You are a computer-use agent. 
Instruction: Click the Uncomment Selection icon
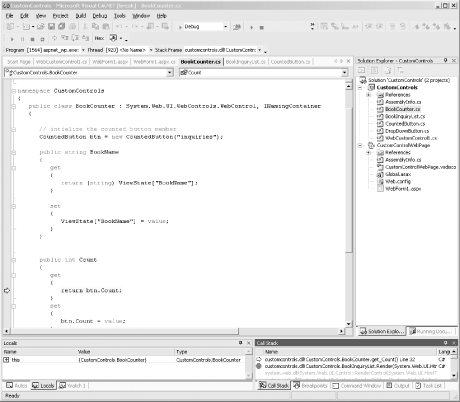(x=403, y=26)
